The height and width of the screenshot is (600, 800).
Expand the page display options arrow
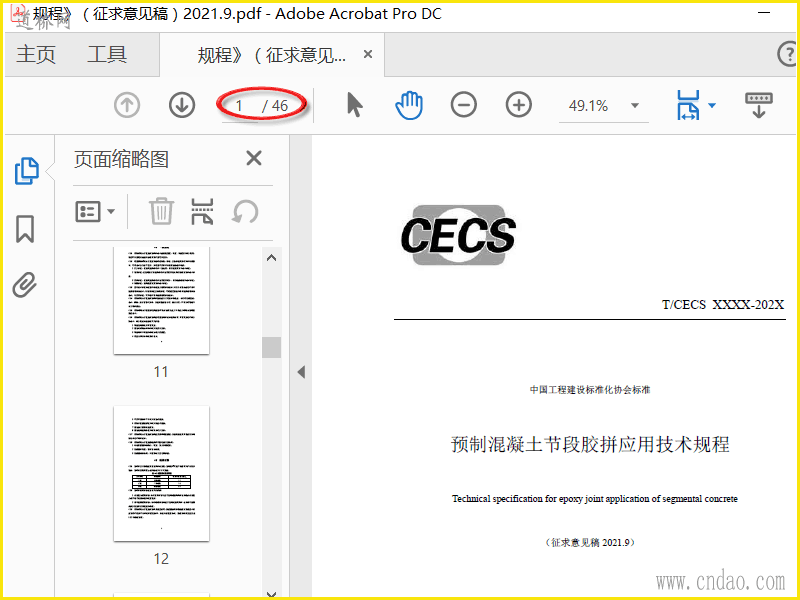point(712,106)
